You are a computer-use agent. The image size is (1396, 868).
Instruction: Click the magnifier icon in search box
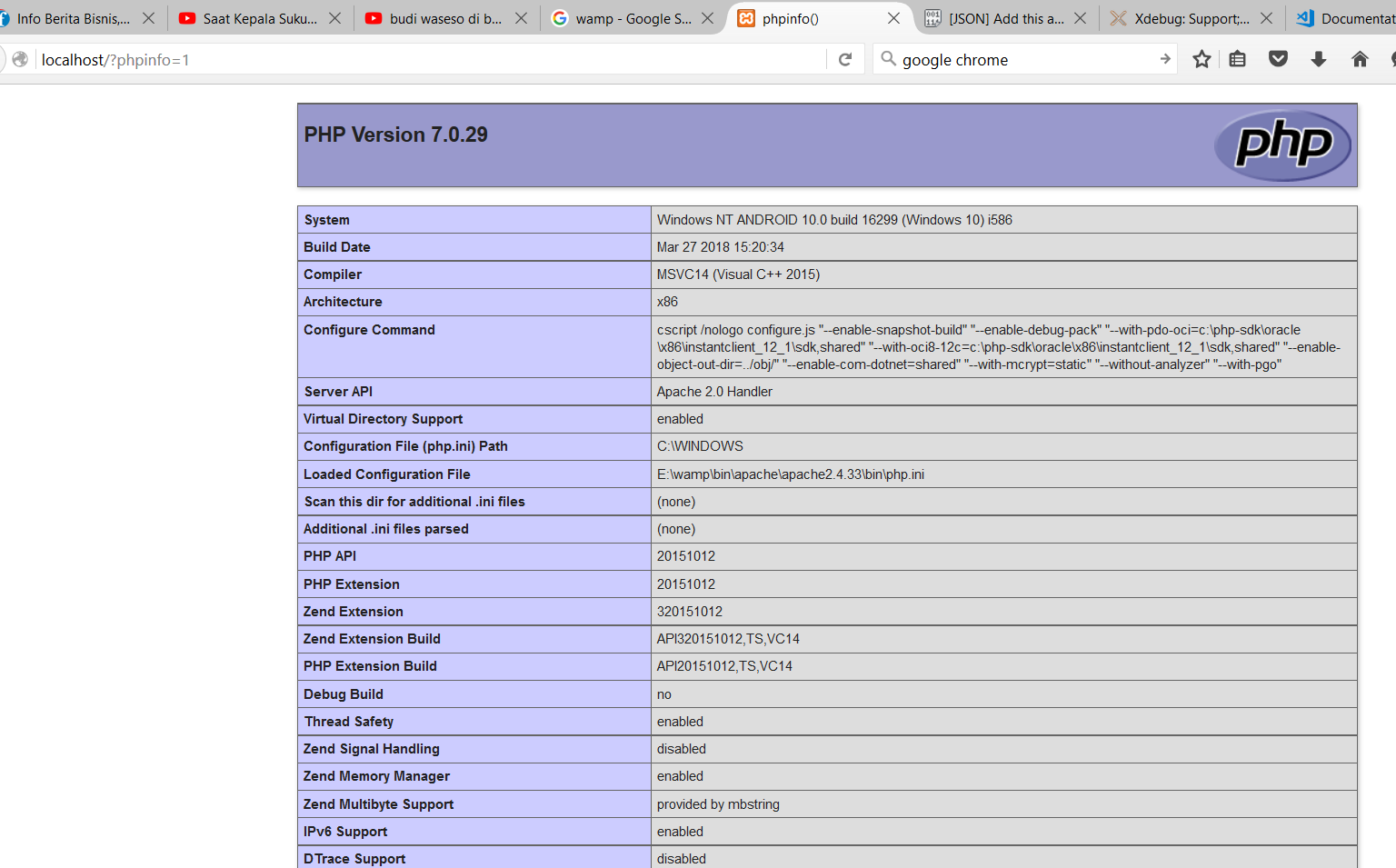point(888,58)
